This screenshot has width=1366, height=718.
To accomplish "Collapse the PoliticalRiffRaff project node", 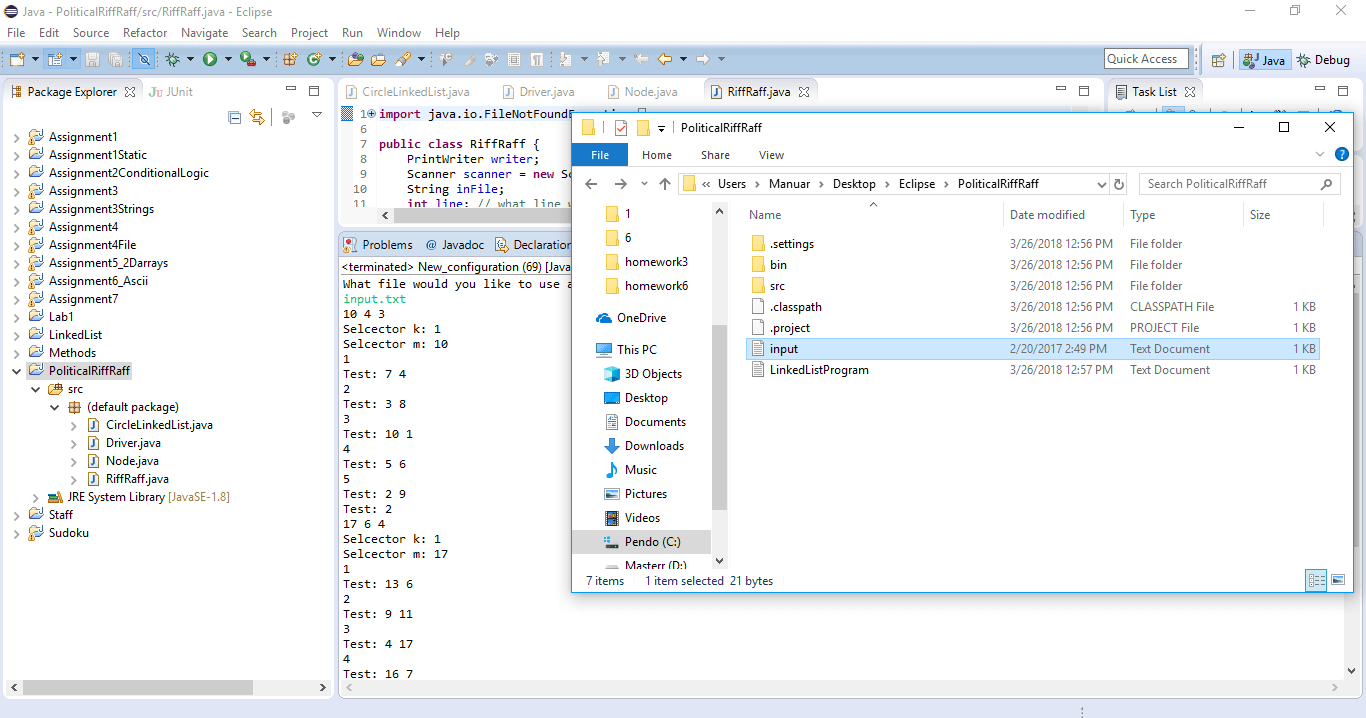I will click(16, 371).
